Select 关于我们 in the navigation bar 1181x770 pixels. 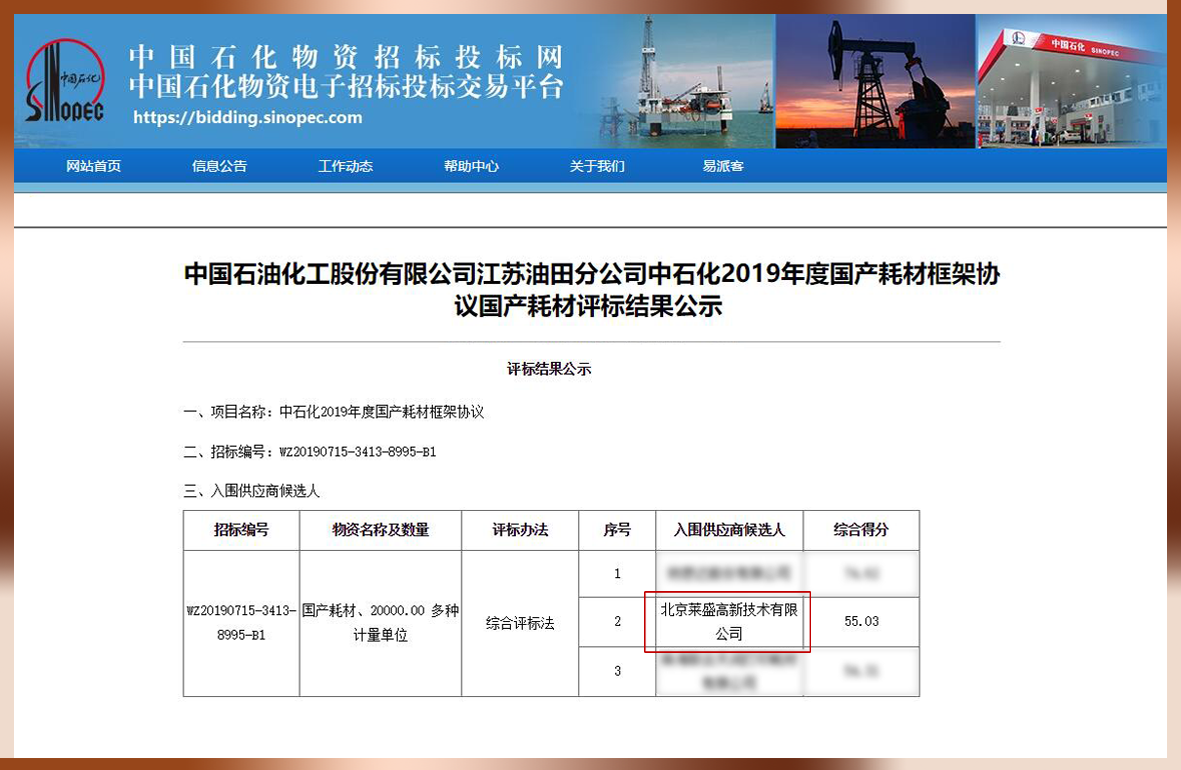click(597, 166)
